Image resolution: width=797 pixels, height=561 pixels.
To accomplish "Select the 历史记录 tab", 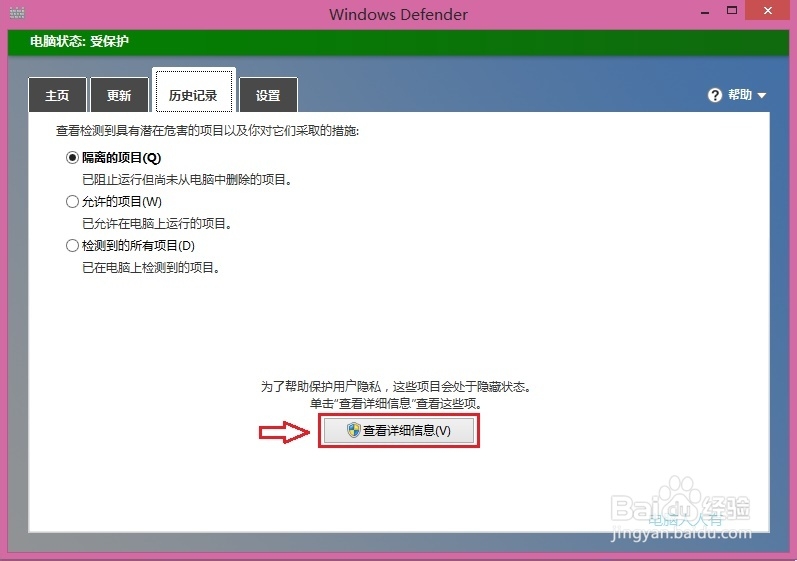I will (194, 91).
